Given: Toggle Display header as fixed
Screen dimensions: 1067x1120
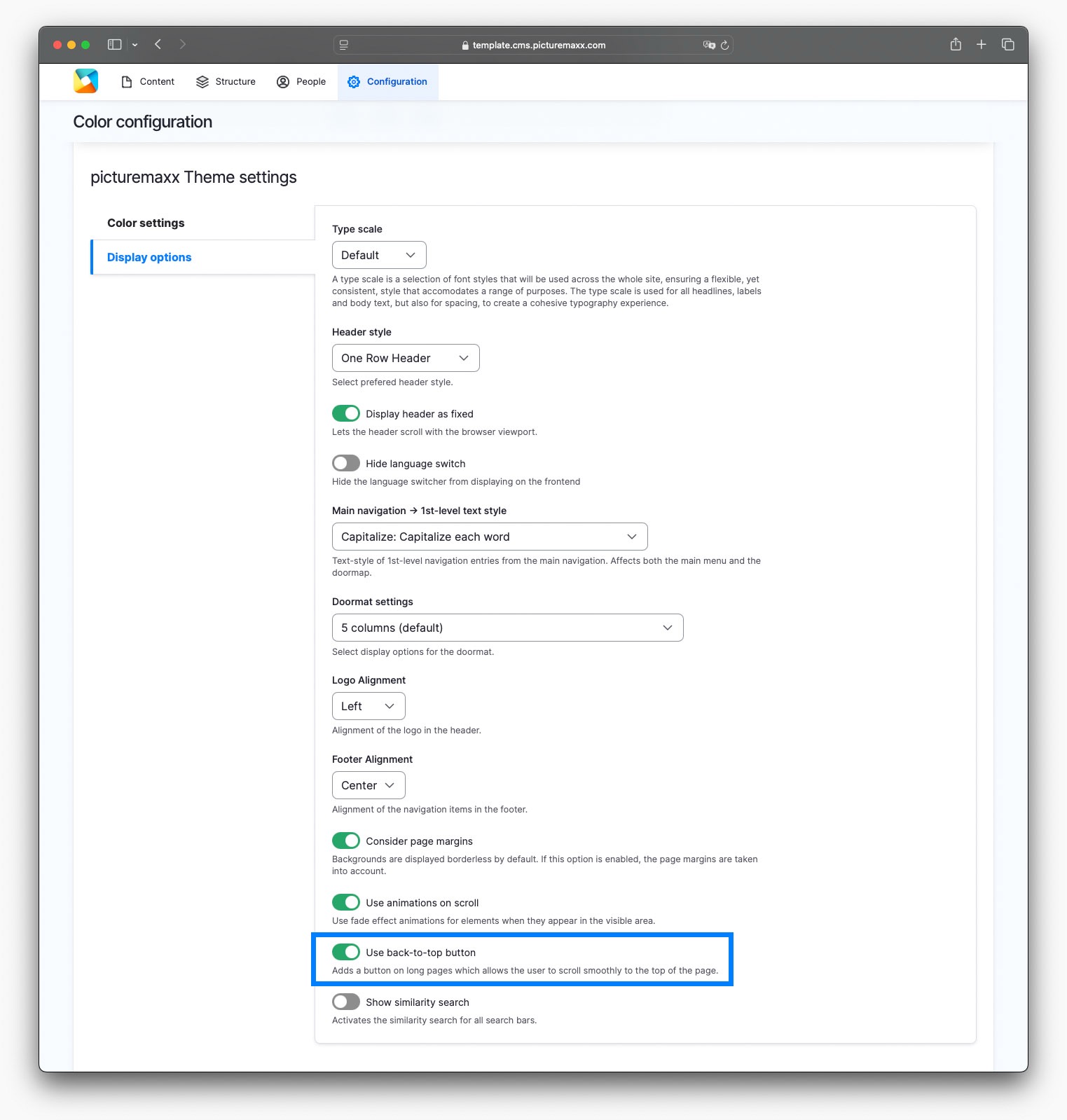Looking at the screenshot, I should 346,413.
